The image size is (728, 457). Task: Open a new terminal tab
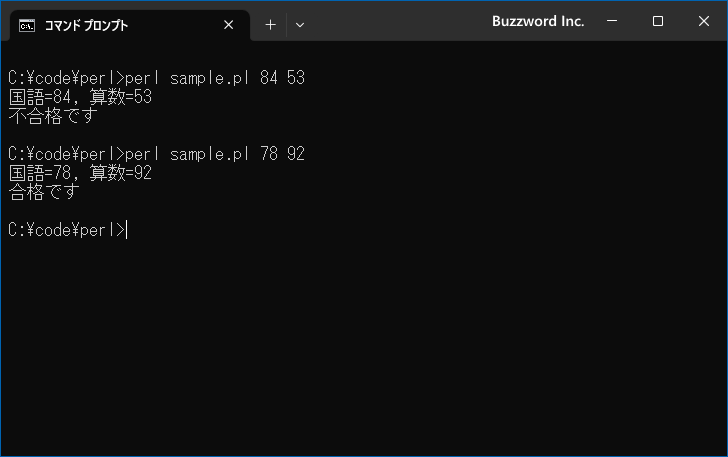[270, 25]
